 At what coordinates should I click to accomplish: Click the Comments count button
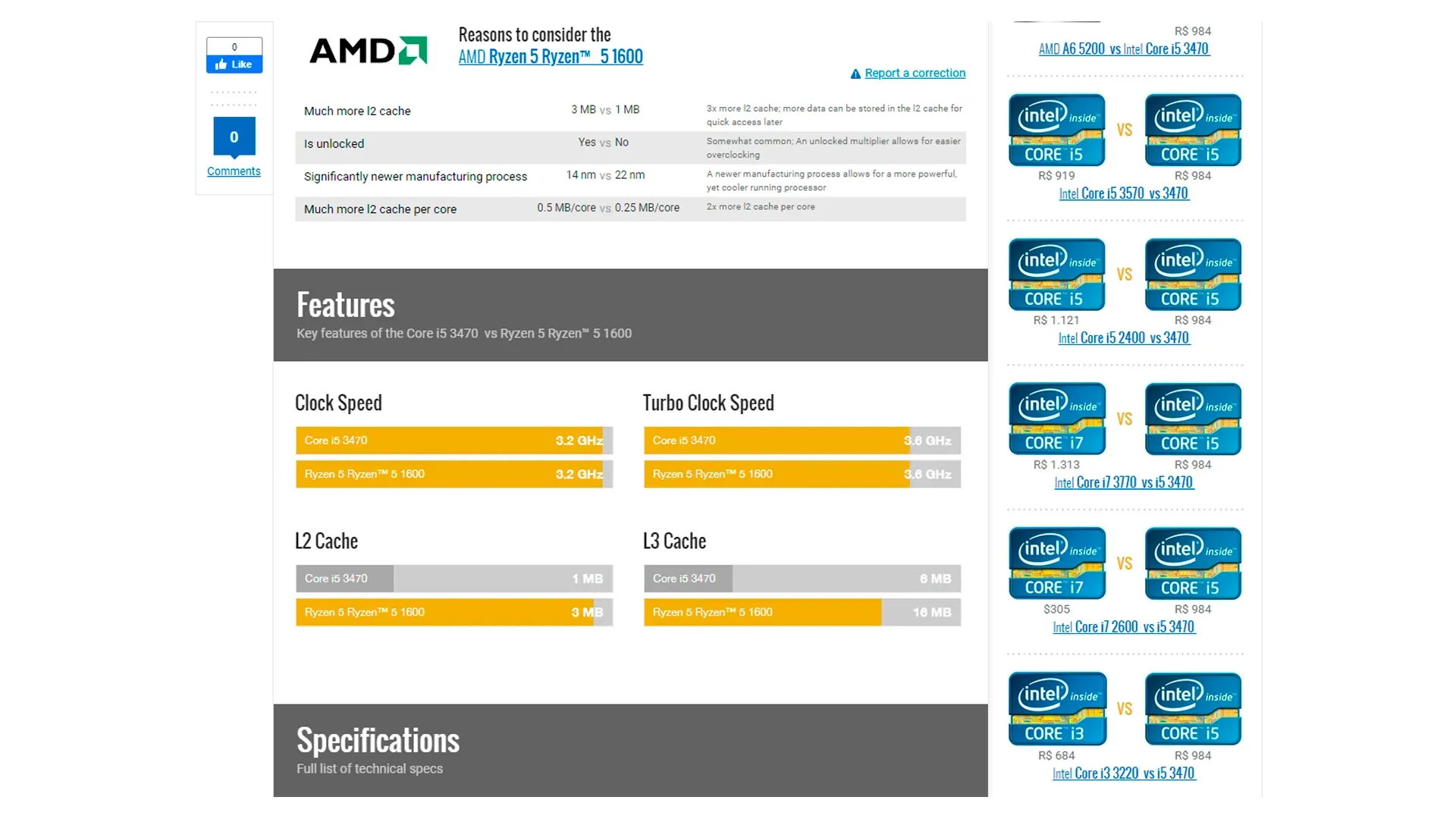(x=233, y=137)
